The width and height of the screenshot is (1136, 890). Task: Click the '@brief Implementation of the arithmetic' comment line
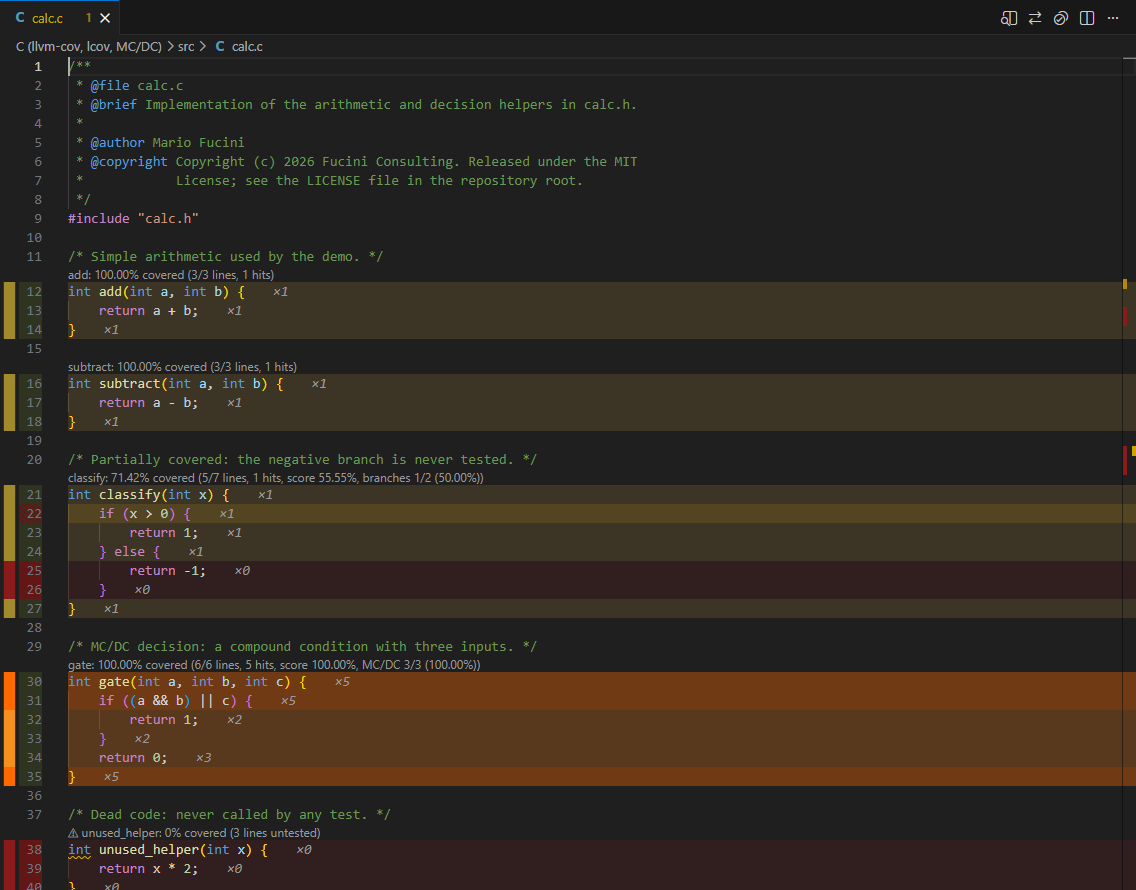pos(356,104)
